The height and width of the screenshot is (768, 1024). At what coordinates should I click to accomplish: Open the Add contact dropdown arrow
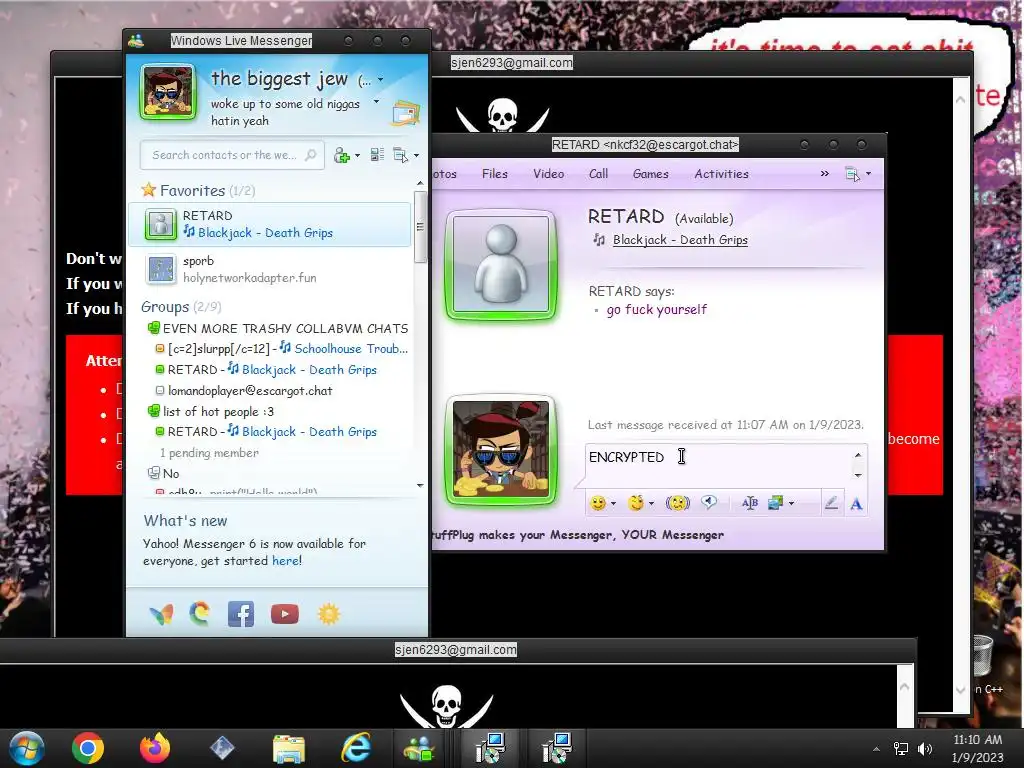357,155
